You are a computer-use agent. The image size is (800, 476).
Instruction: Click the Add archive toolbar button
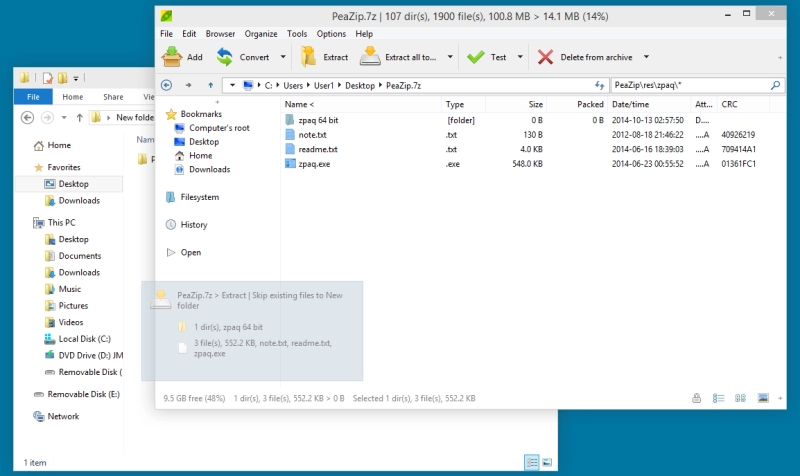point(182,57)
